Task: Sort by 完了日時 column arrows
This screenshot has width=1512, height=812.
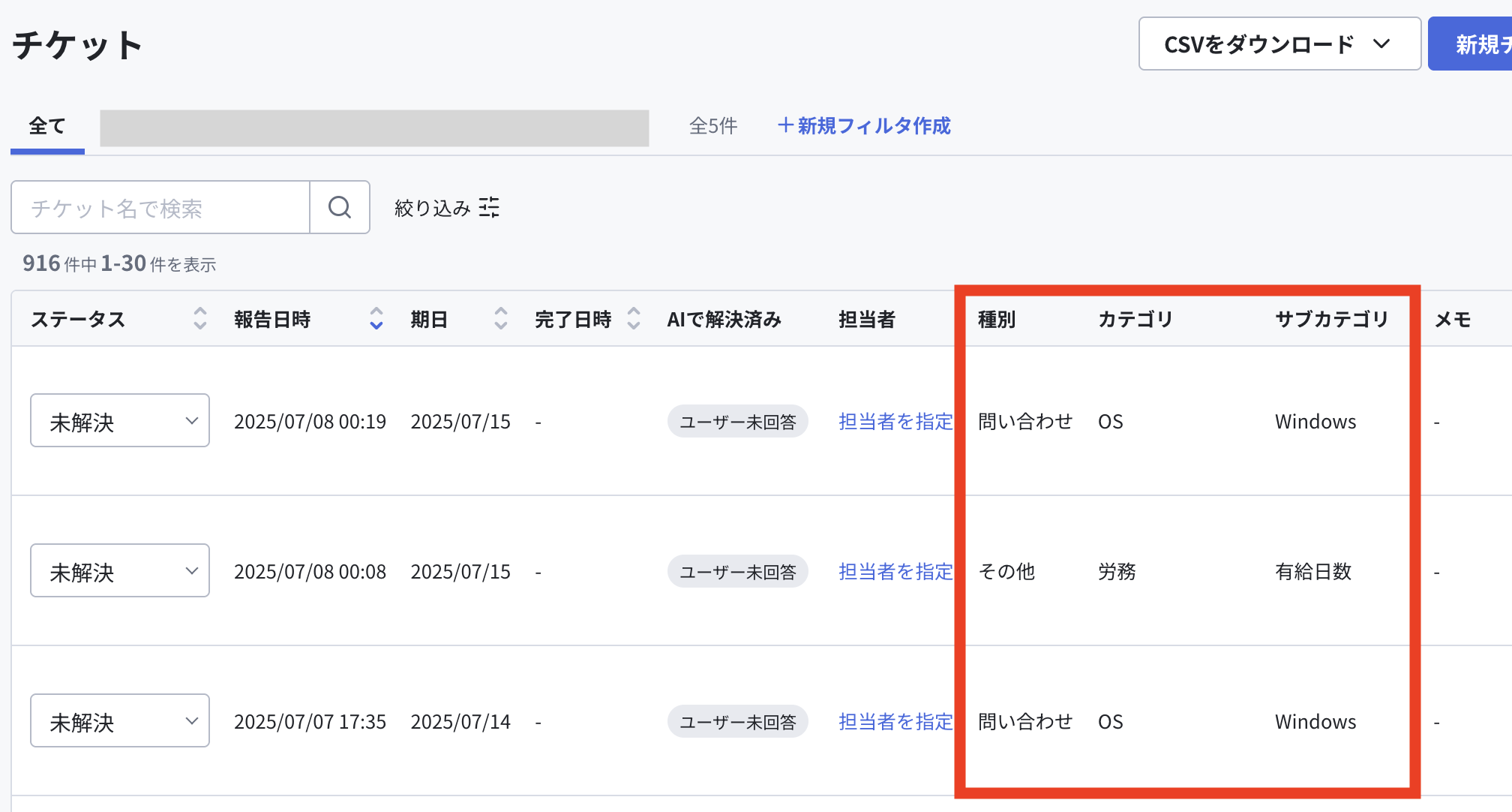Action: click(634, 319)
